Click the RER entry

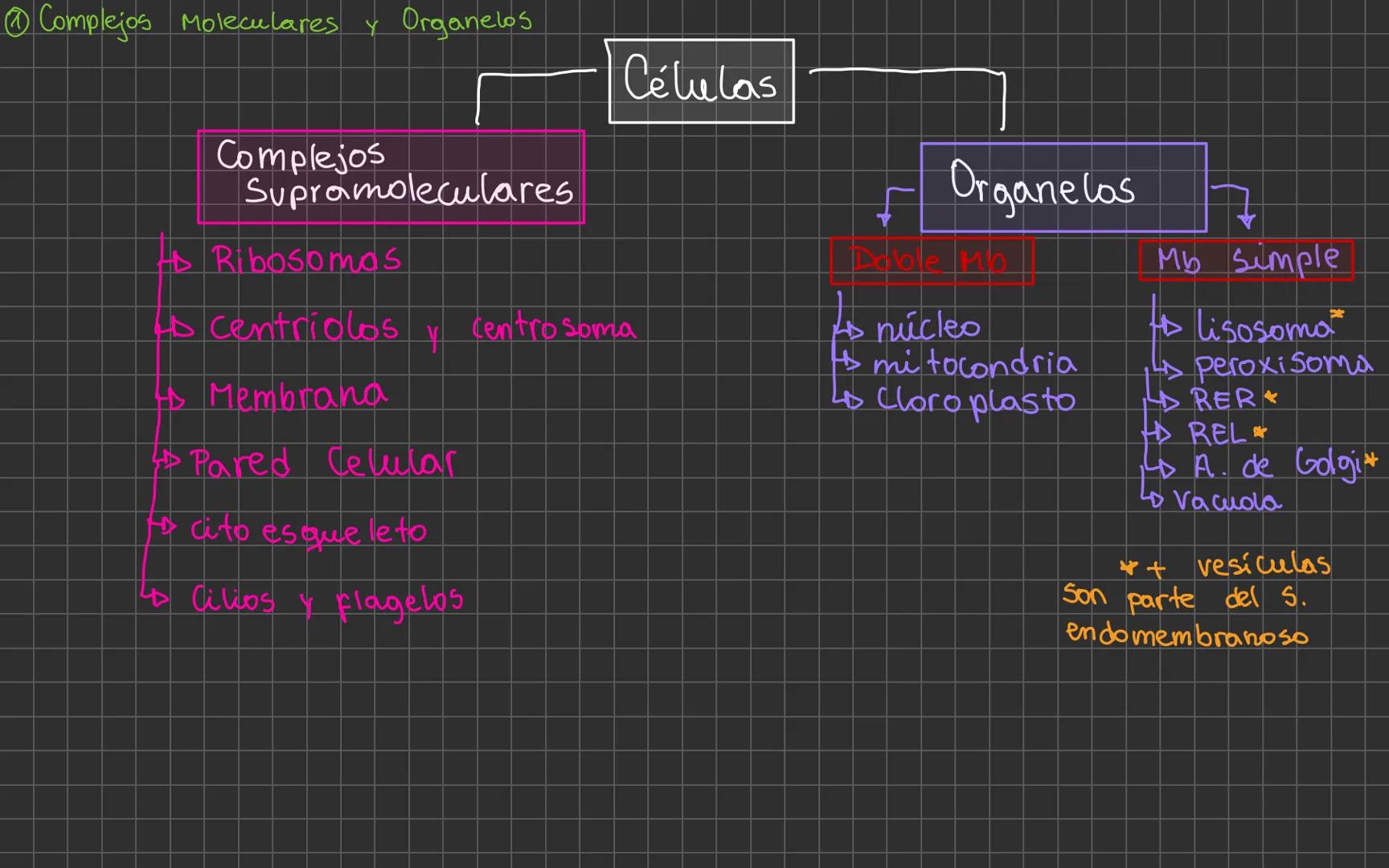(1226, 399)
